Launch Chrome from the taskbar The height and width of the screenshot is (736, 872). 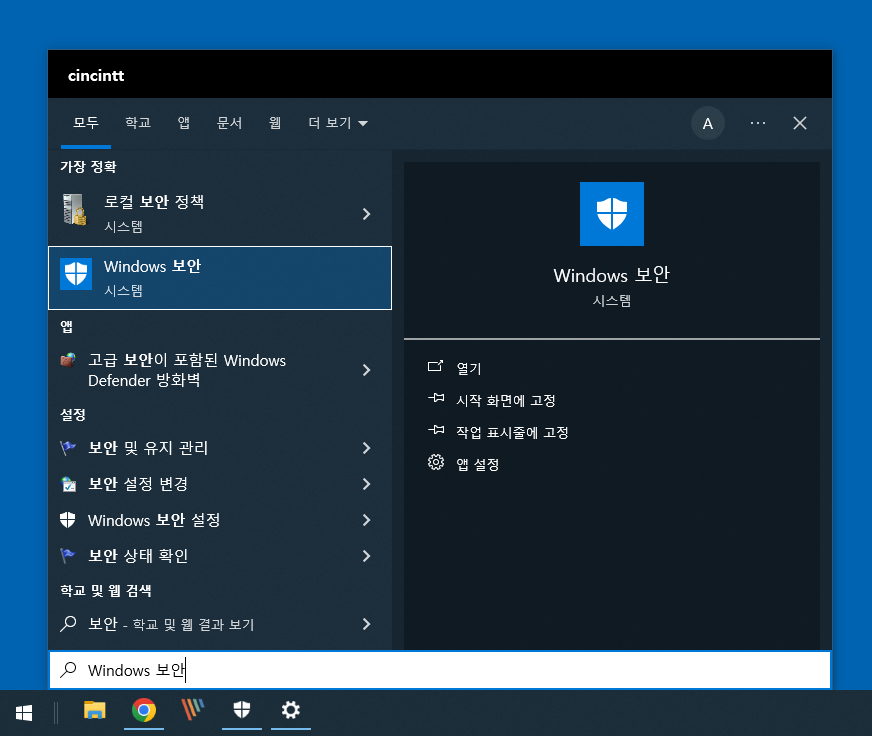[144, 710]
